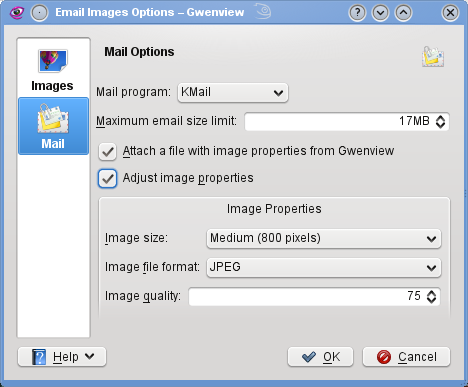Click the Gwenview eye icon in title bar
Image resolution: width=468 pixels, height=387 pixels.
point(16,13)
